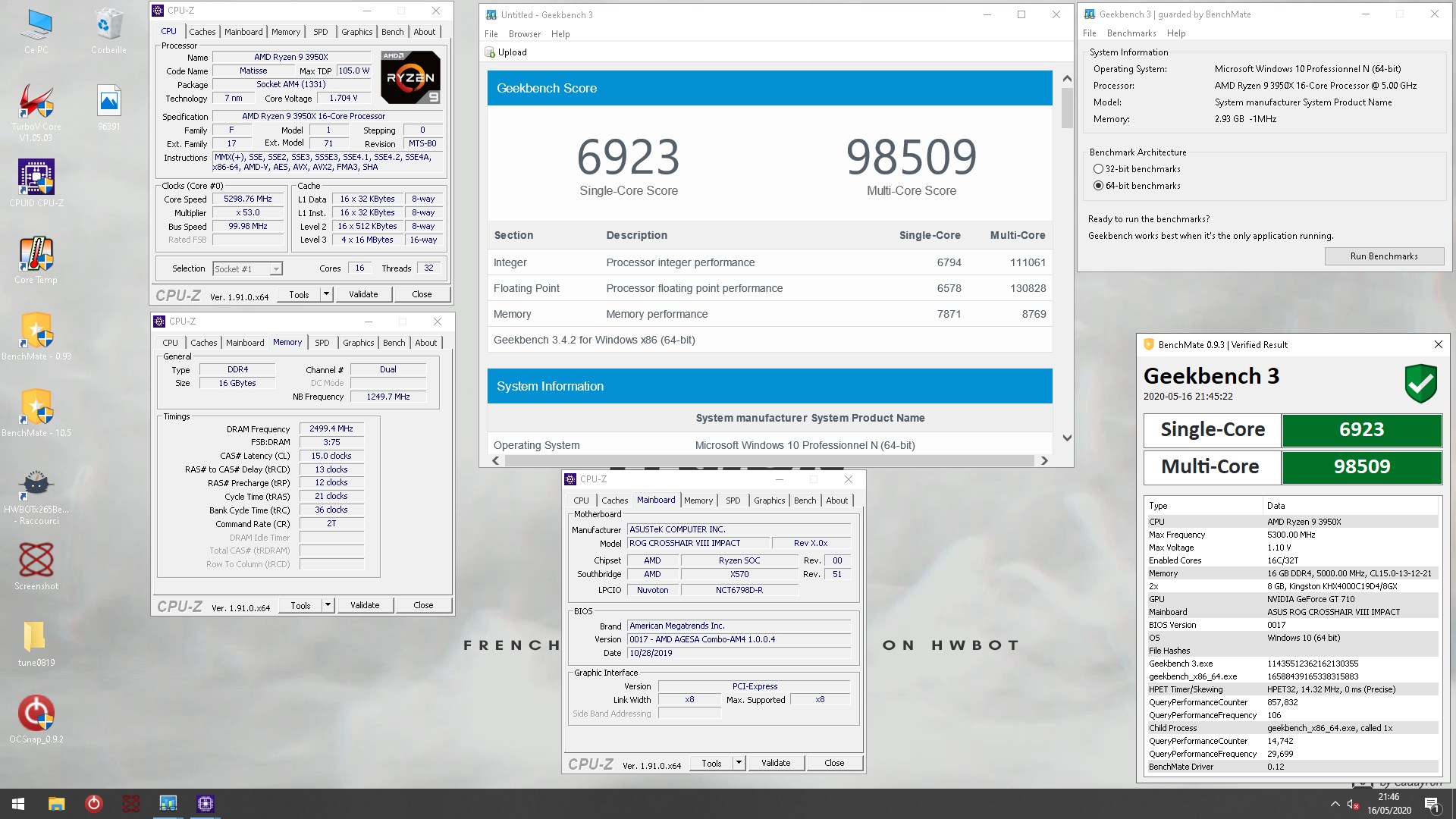Open the Ce PC desktop icon

[x=36, y=30]
